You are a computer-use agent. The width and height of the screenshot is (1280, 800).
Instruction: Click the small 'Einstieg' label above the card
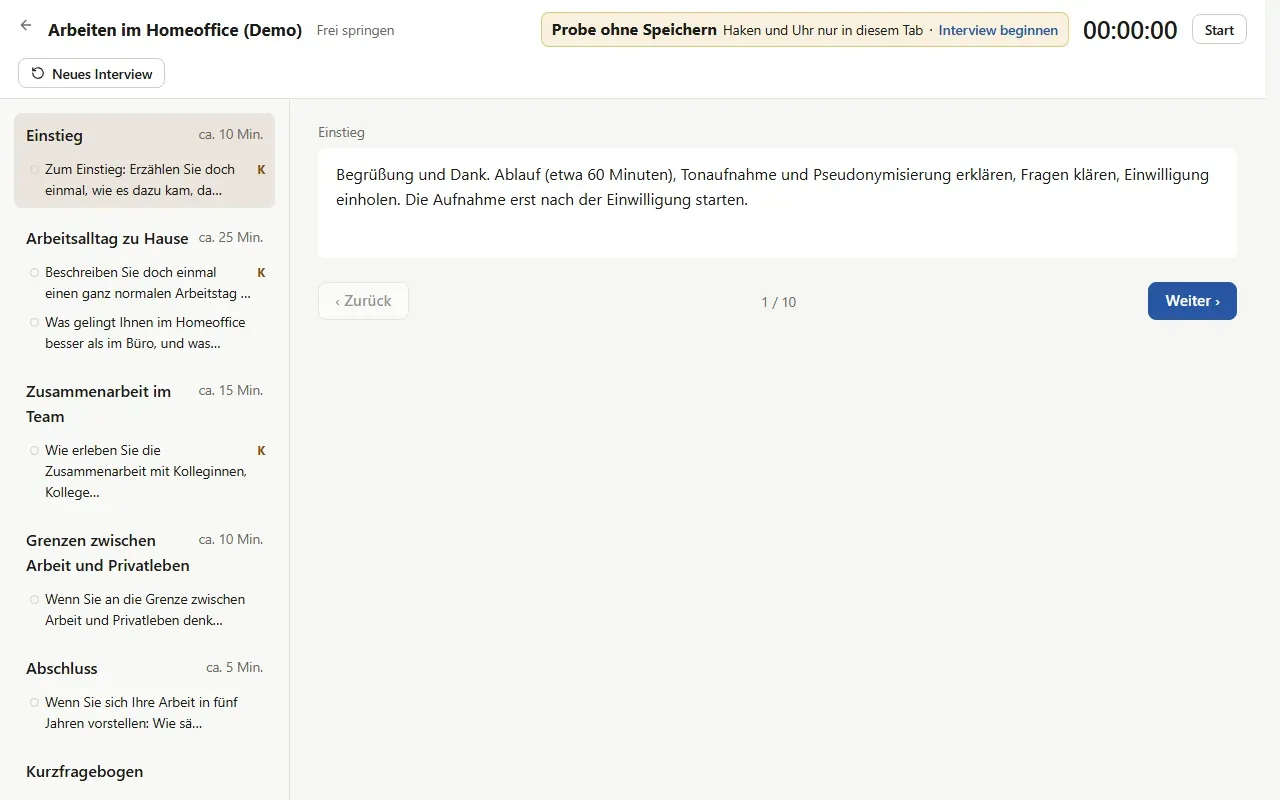tap(341, 132)
